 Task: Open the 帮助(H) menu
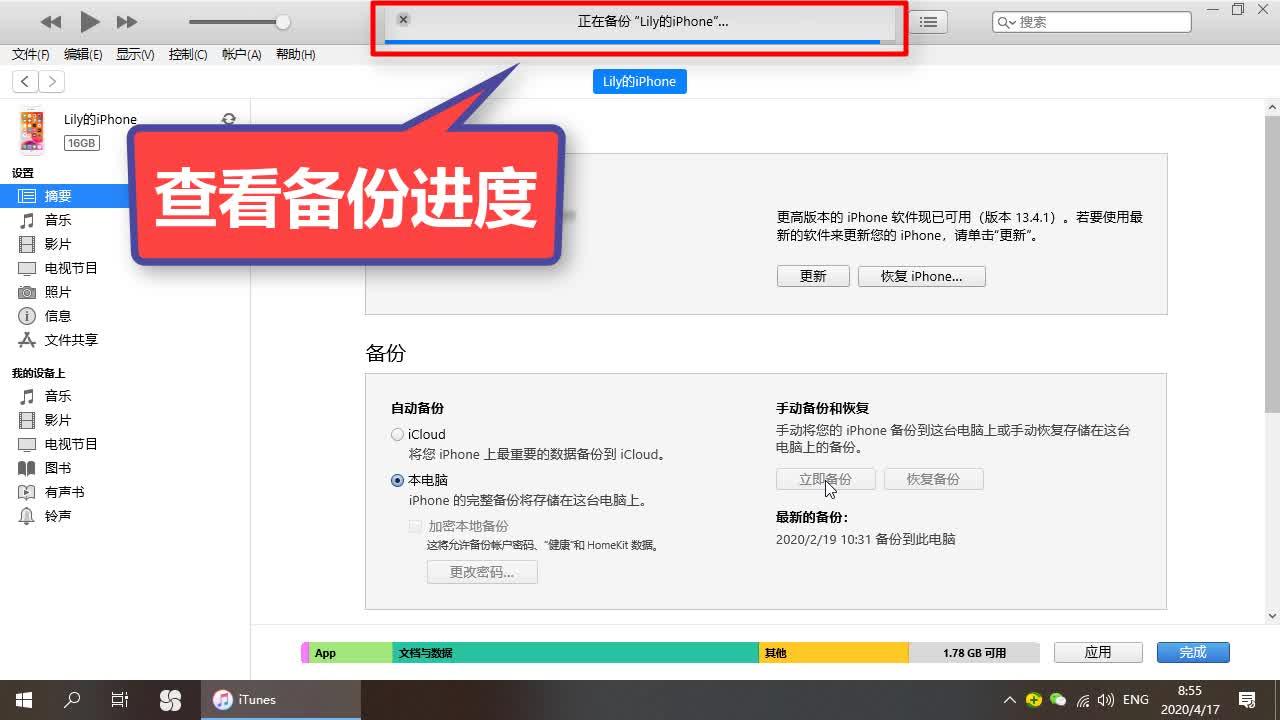point(295,55)
